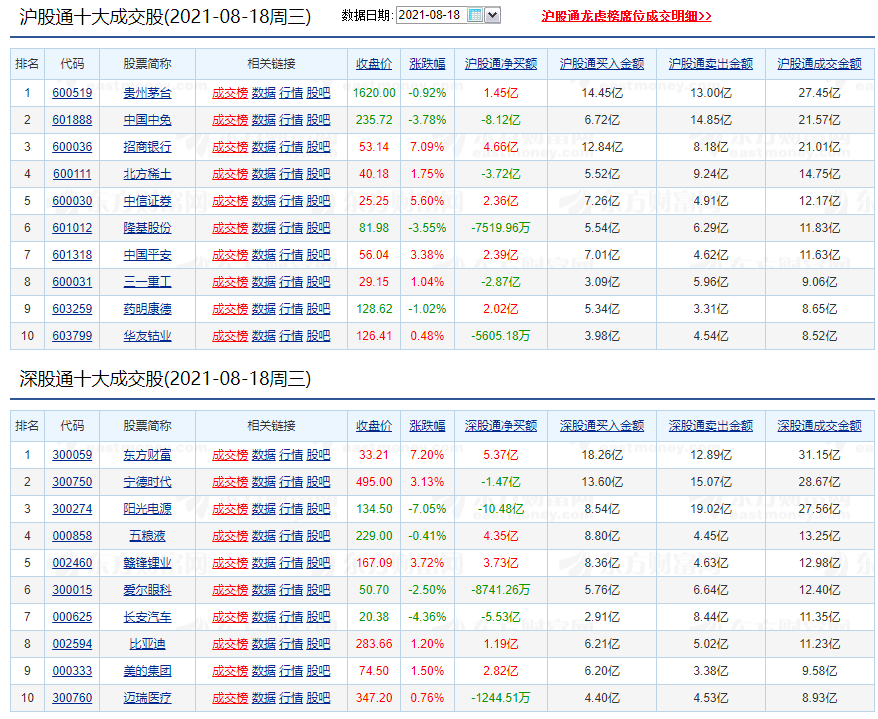Open 股吧 link in 五粮液 row

[x=318, y=536]
